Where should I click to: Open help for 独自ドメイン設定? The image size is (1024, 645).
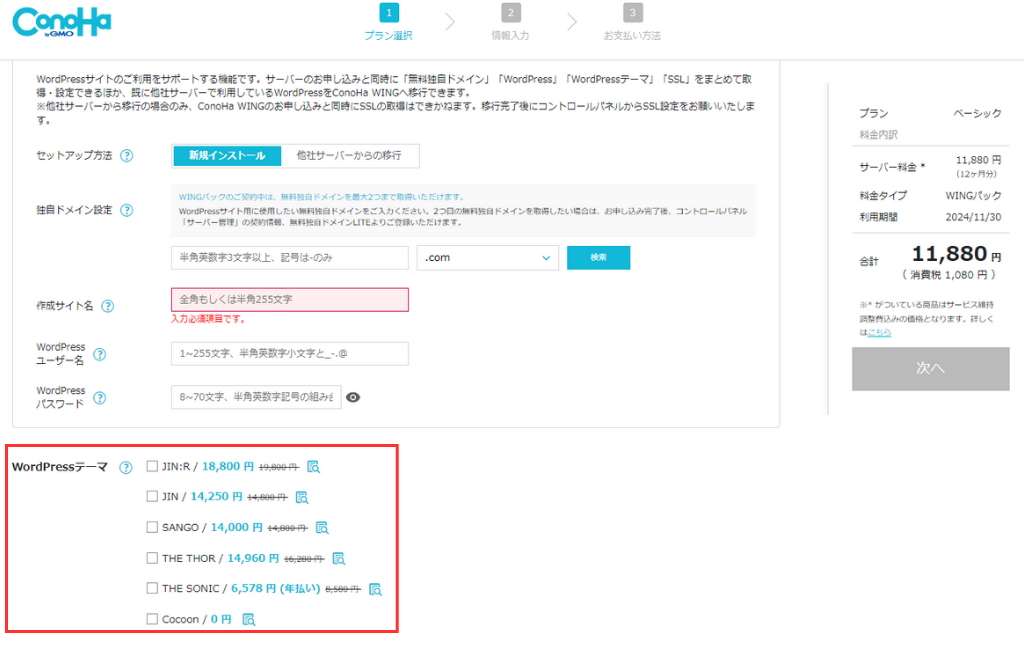127,210
